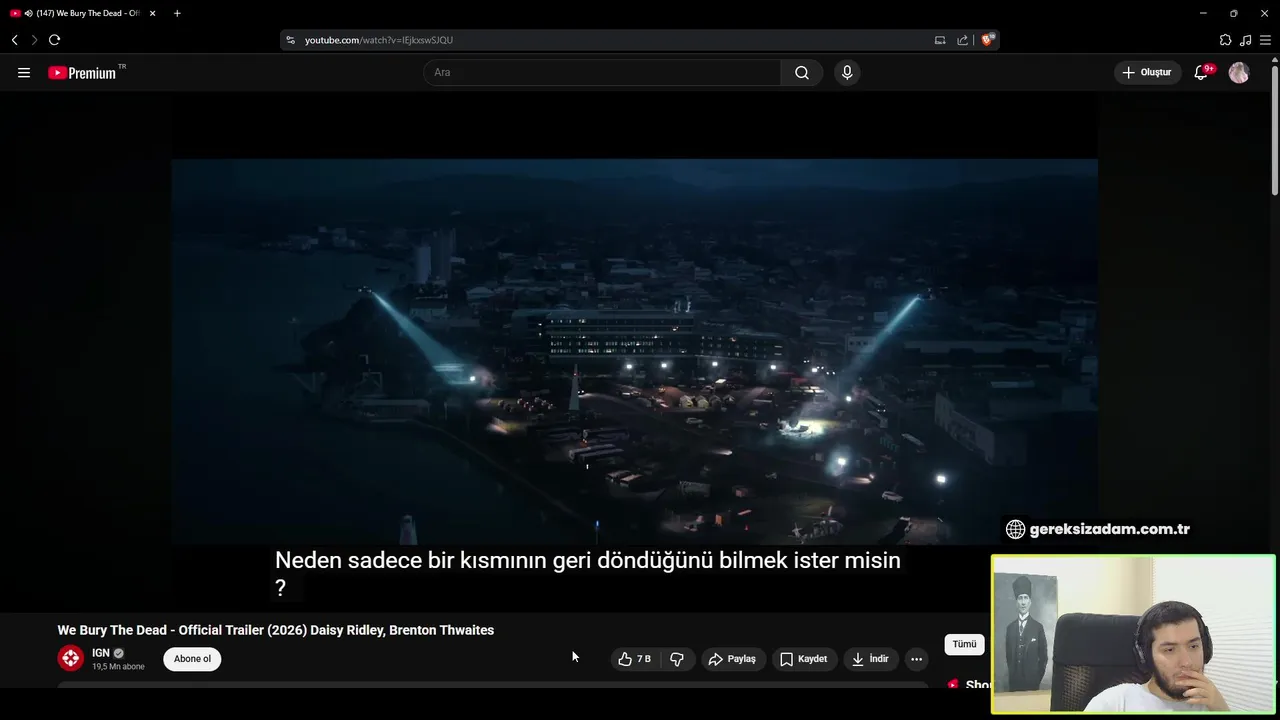This screenshot has height=720, width=1280.
Task: Click the search magnifier button
Action: 802,73
